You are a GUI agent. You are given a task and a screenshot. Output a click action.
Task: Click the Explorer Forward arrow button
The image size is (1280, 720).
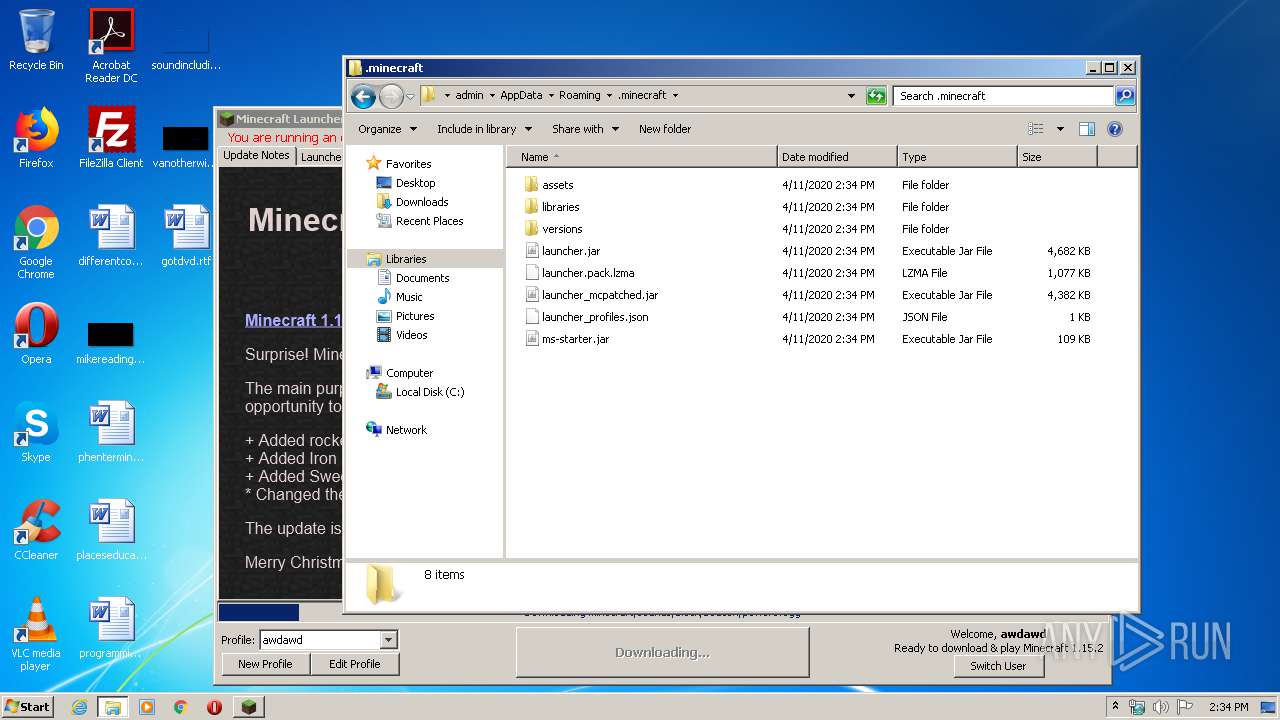pos(391,96)
